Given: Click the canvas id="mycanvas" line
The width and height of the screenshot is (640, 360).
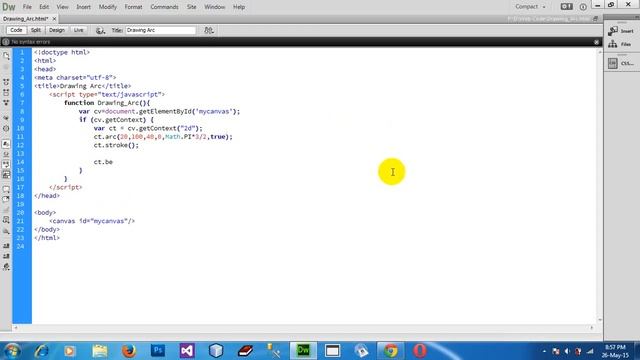Looking at the screenshot, I should point(92,221).
